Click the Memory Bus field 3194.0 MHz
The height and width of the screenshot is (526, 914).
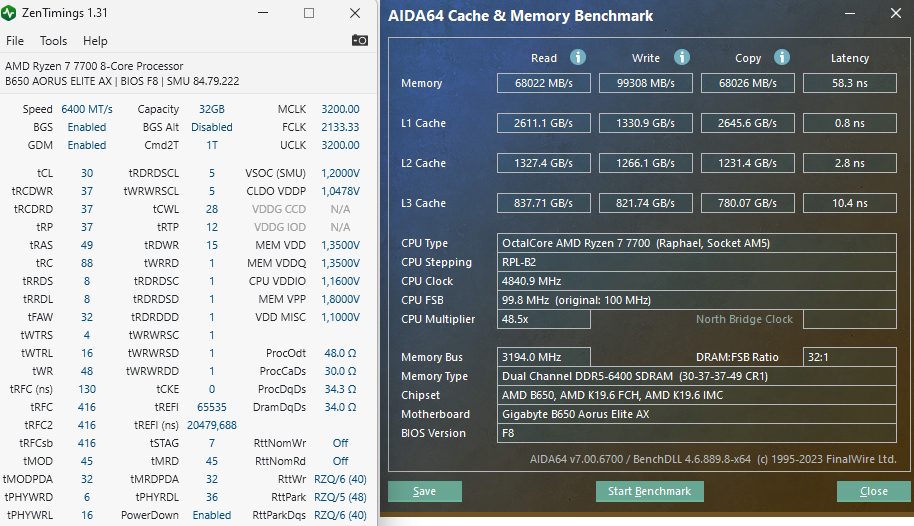click(544, 357)
